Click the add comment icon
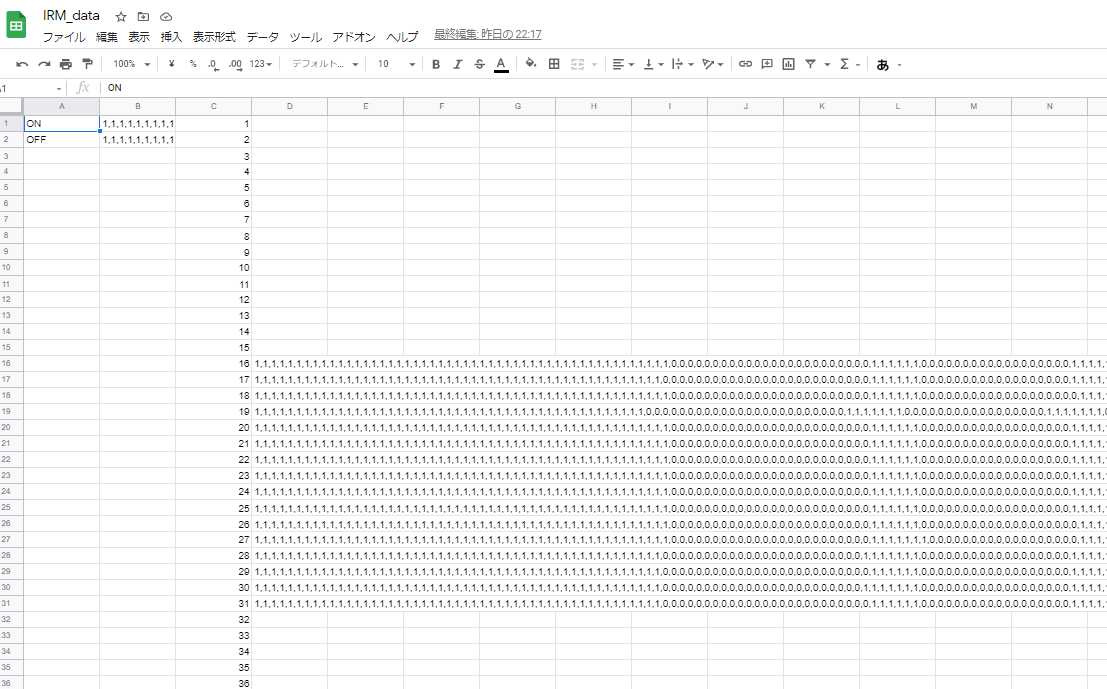Image resolution: width=1107 pixels, height=689 pixels. point(767,64)
